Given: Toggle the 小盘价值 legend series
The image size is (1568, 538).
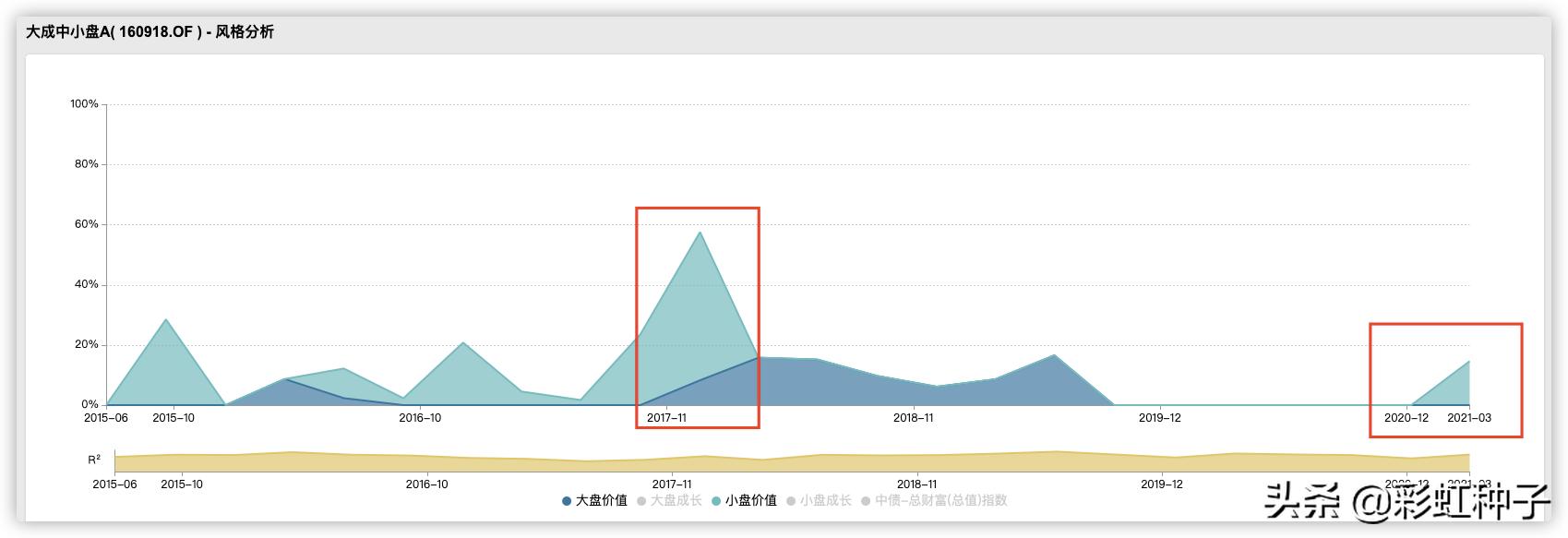Looking at the screenshot, I should click(744, 500).
